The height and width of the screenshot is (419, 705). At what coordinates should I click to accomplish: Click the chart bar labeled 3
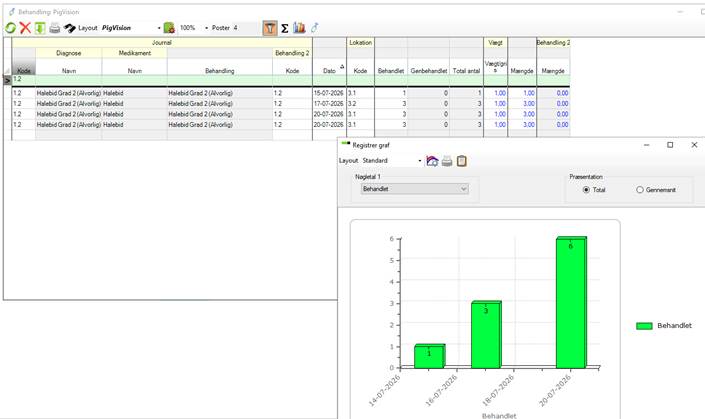(486, 334)
